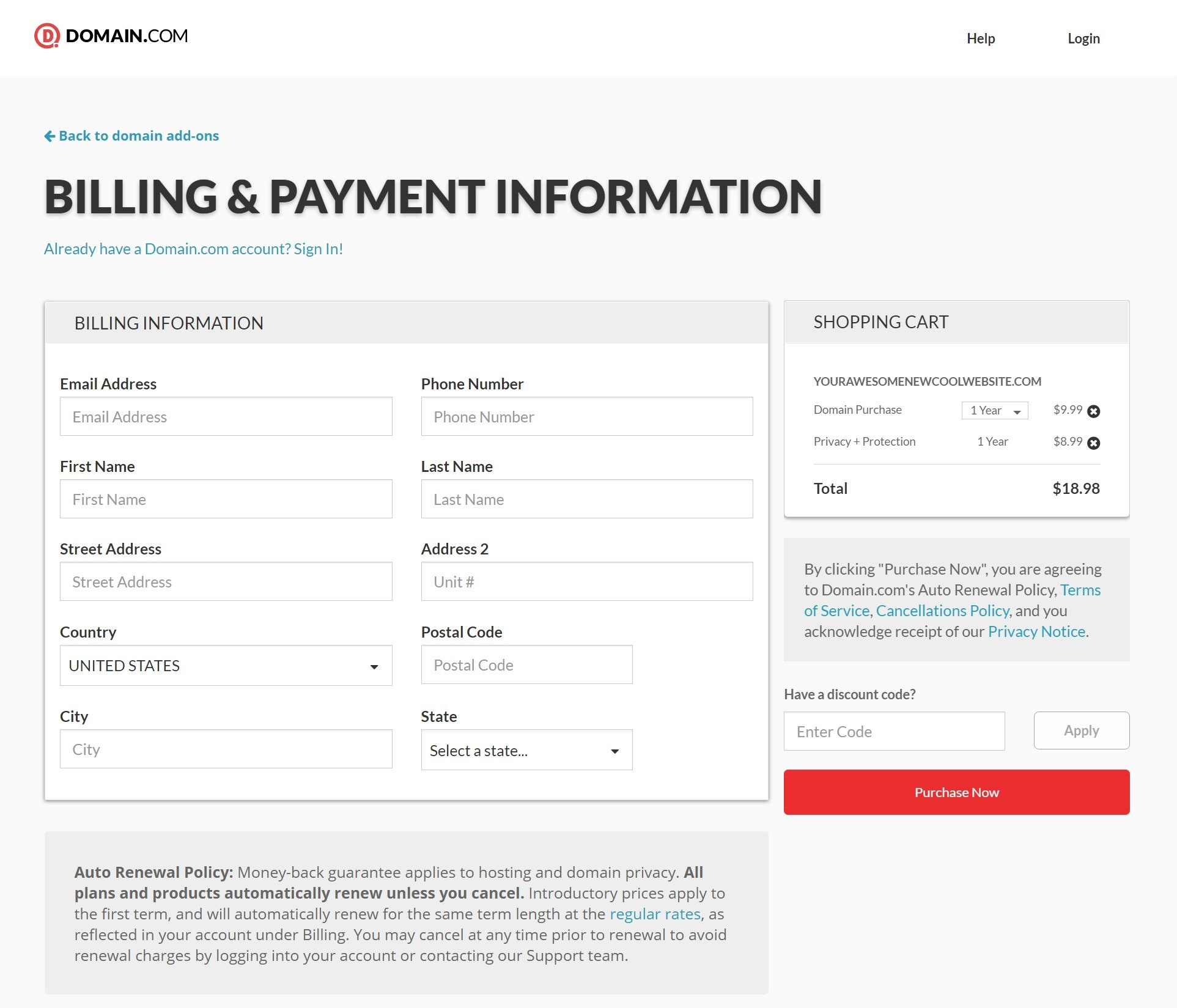This screenshot has width=1177, height=1008.
Task: Click the Domain.com logo
Action: coord(111,35)
